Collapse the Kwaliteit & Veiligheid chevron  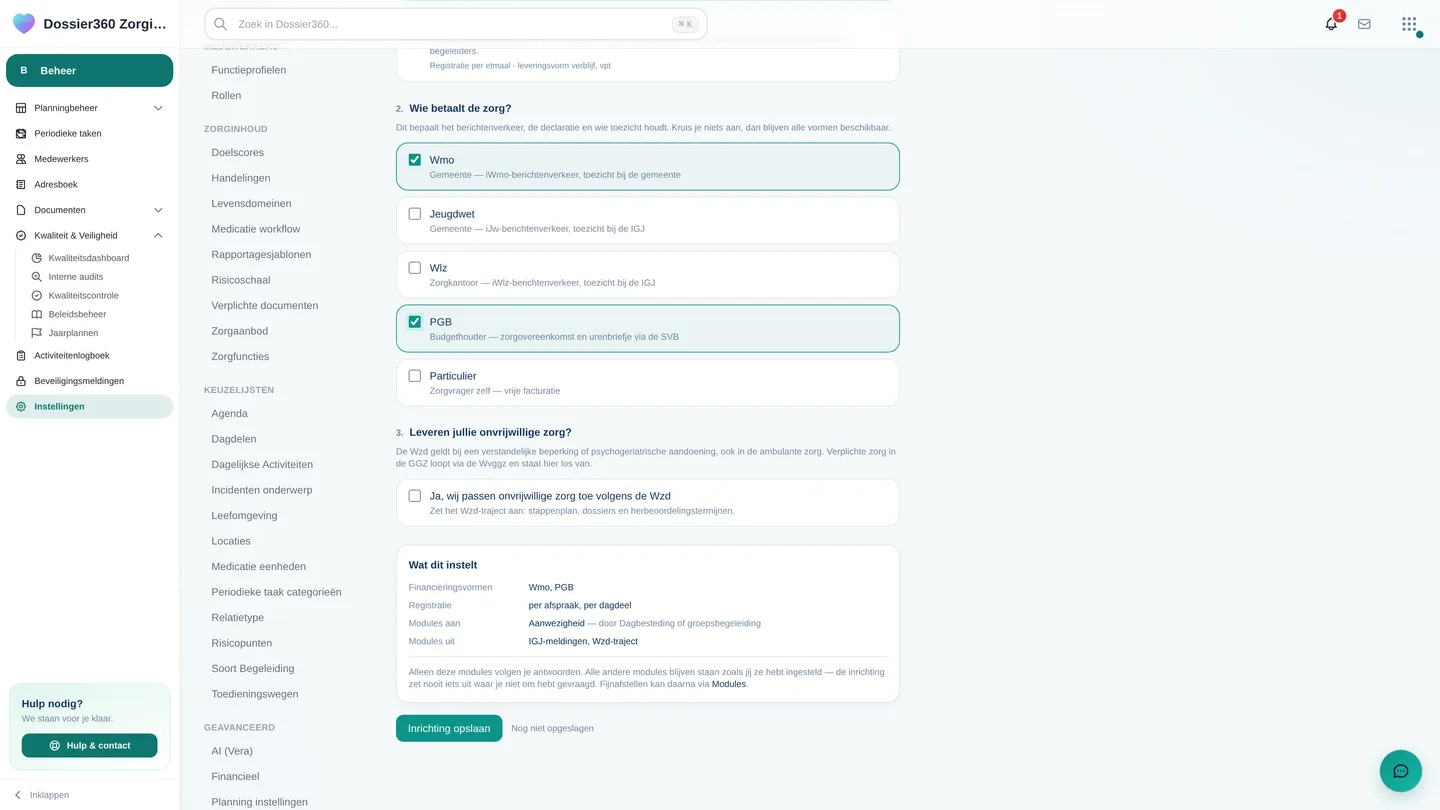click(x=158, y=236)
